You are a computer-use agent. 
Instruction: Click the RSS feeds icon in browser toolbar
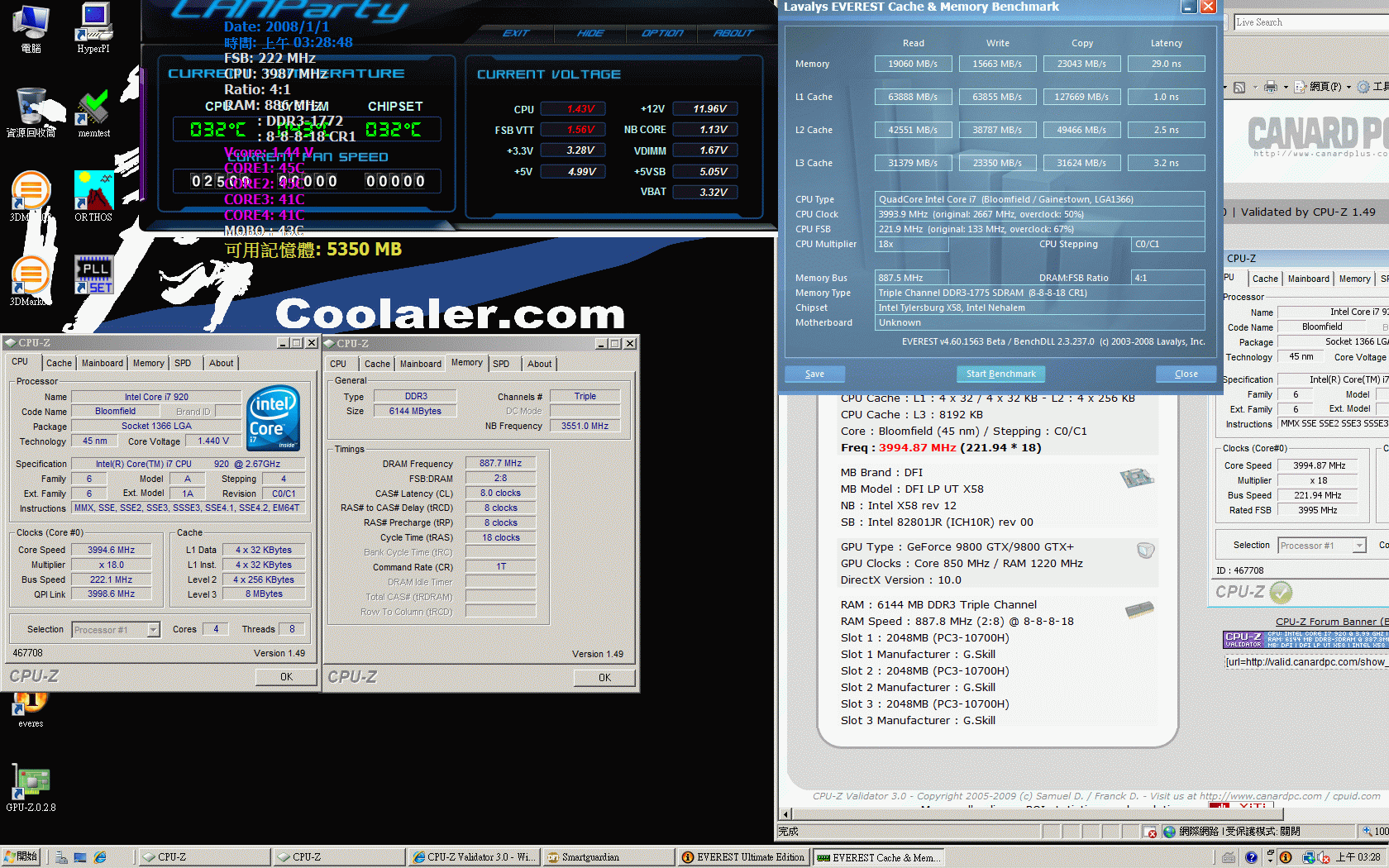[1239, 87]
